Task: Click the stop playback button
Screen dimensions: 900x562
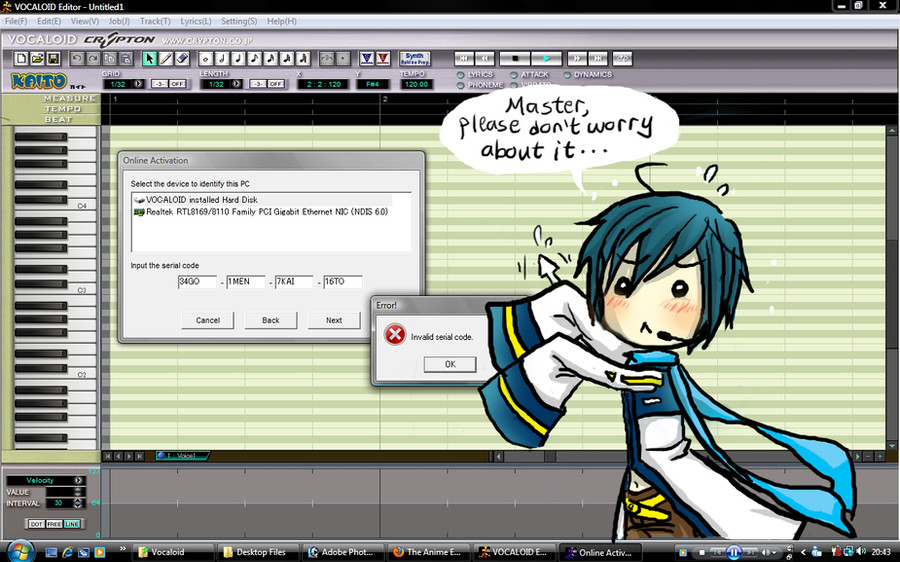Action: pyautogui.click(x=515, y=58)
